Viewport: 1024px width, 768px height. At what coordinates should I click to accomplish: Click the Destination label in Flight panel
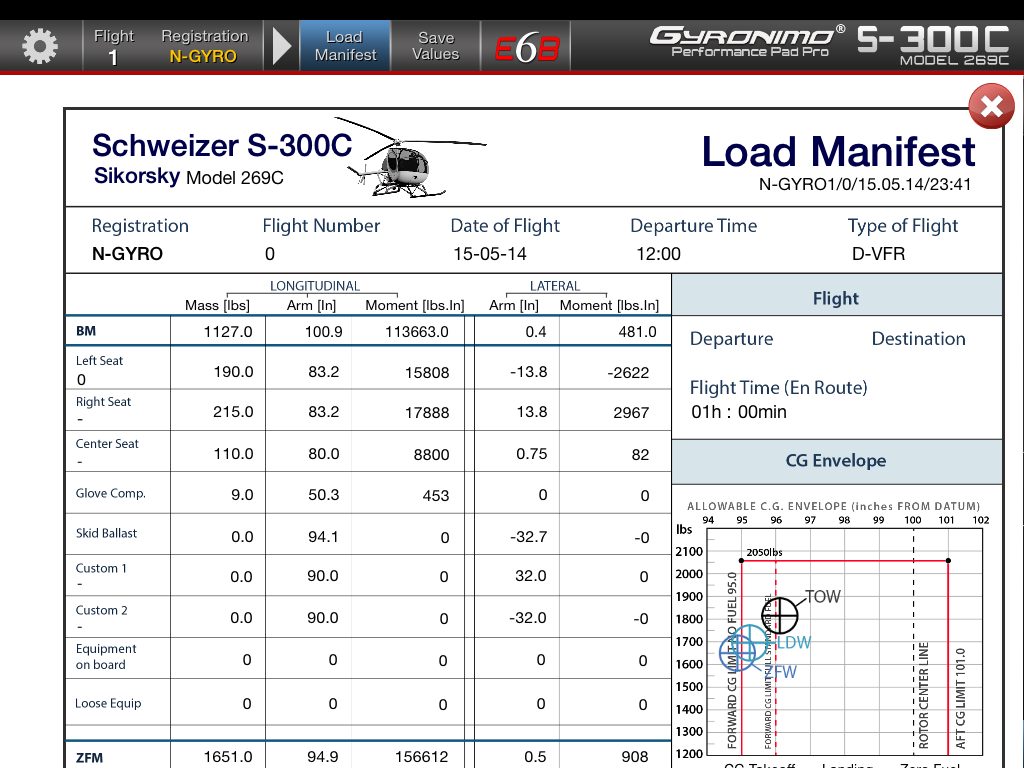[x=918, y=339]
